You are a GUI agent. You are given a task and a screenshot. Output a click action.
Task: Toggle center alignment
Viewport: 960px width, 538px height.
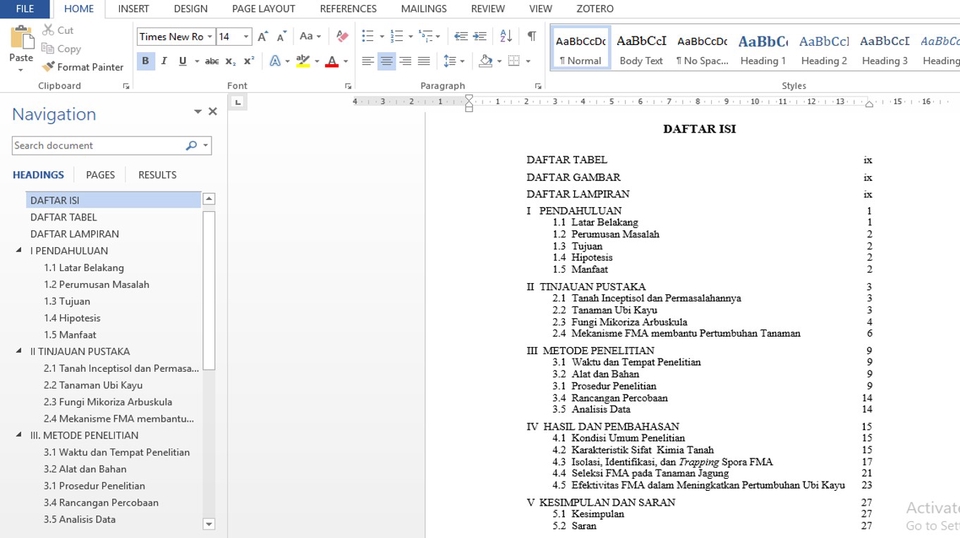[386, 61]
